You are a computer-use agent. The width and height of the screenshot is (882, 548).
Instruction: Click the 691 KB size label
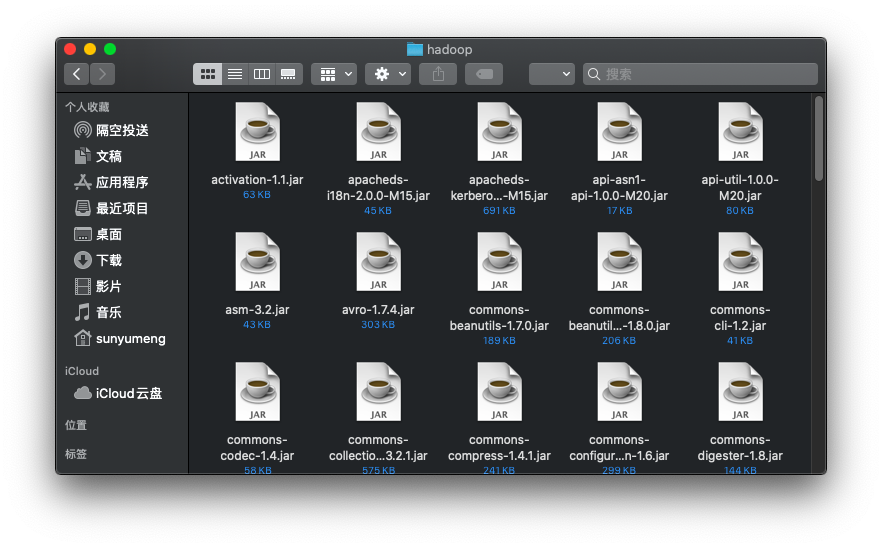(x=499, y=210)
